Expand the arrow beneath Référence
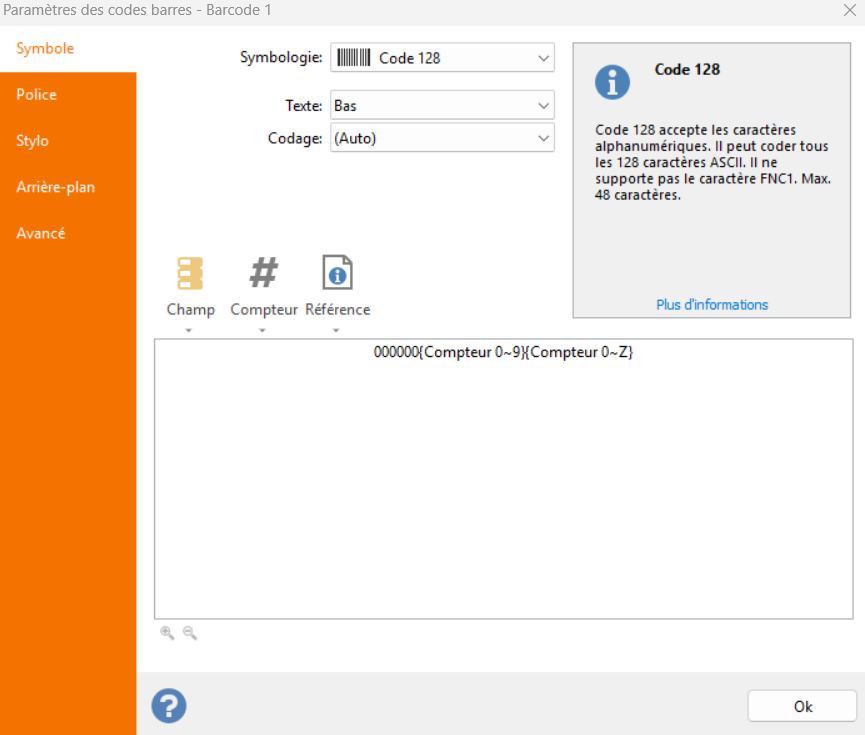This screenshot has width=865, height=735. tap(337, 330)
